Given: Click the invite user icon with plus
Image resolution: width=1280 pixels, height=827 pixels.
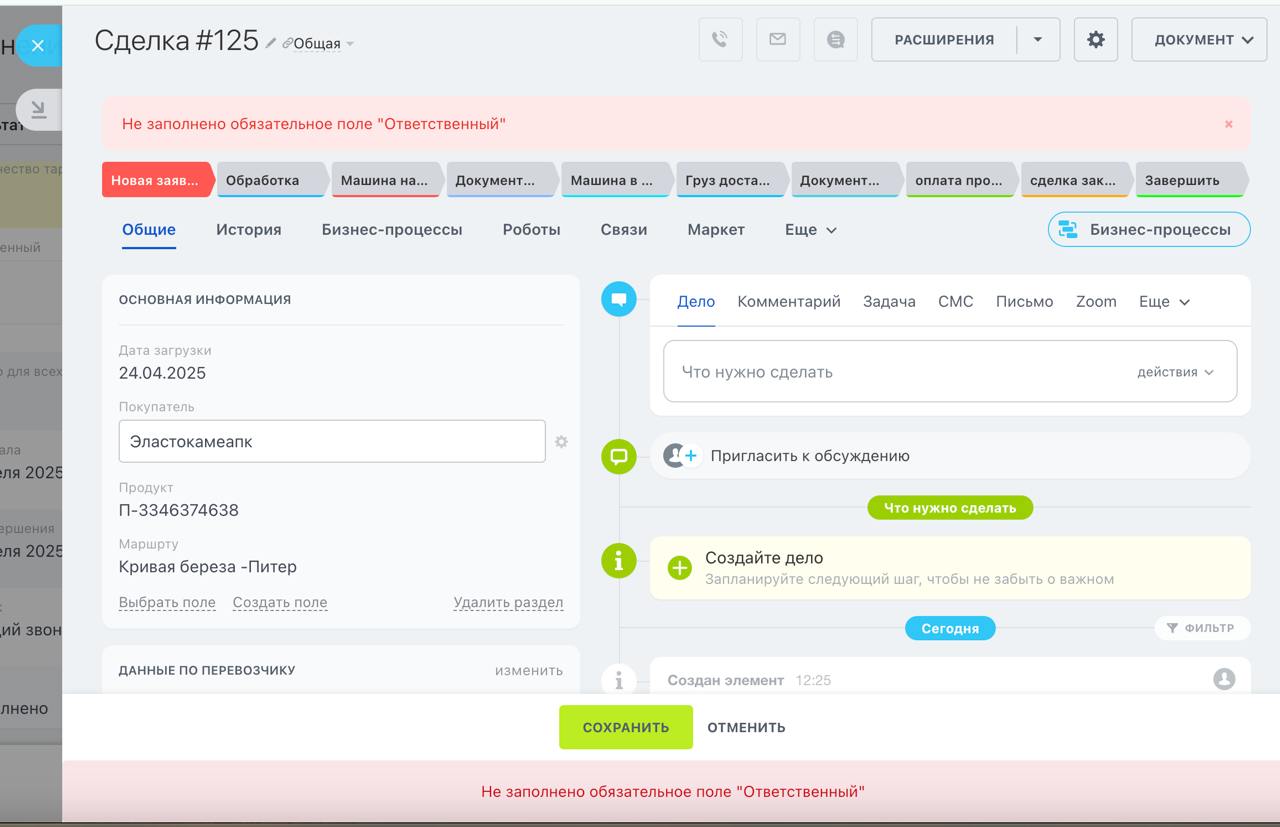Looking at the screenshot, I should pyautogui.click(x=681, y=456).
